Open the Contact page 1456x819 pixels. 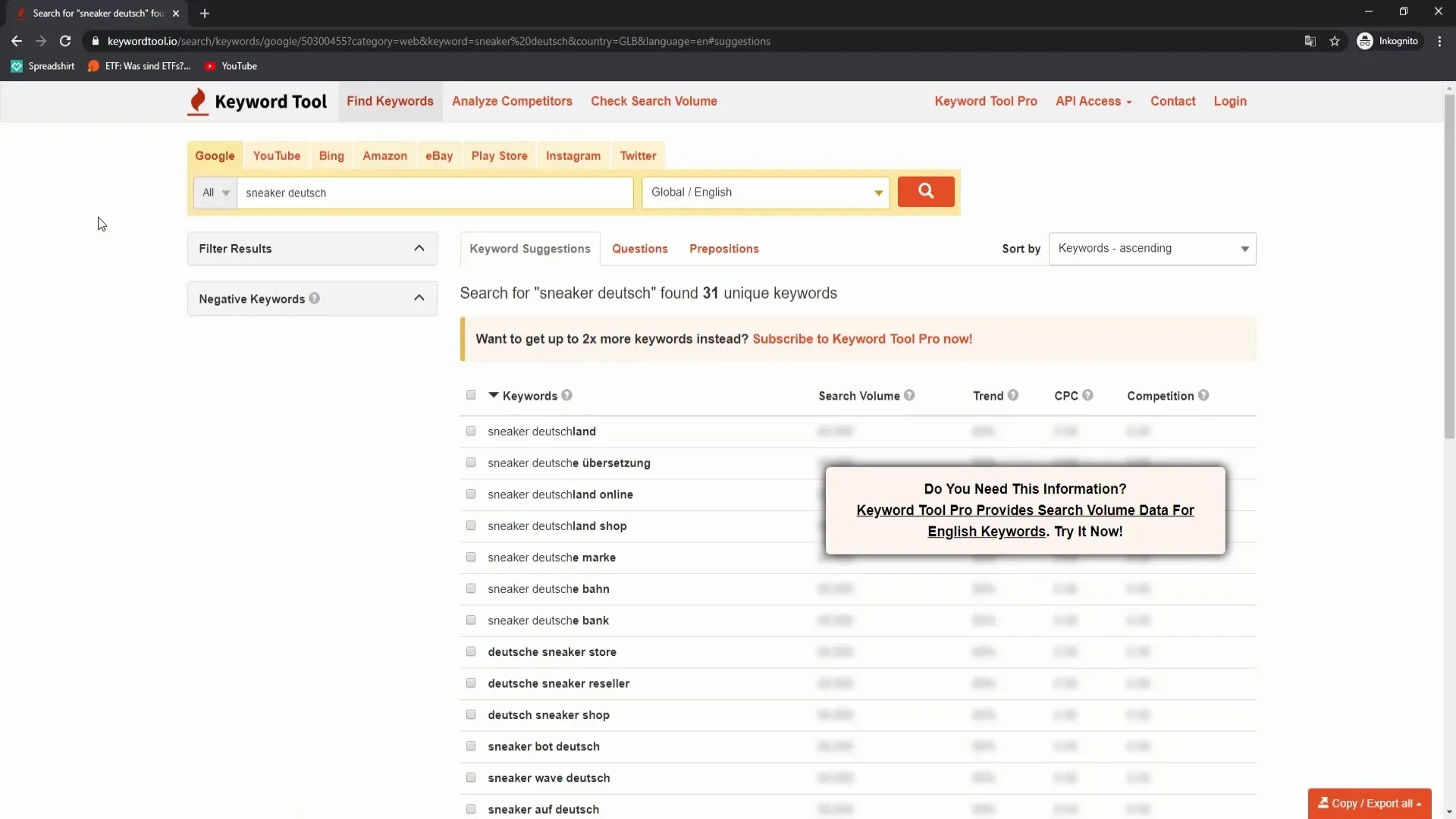coord(1172,101)
